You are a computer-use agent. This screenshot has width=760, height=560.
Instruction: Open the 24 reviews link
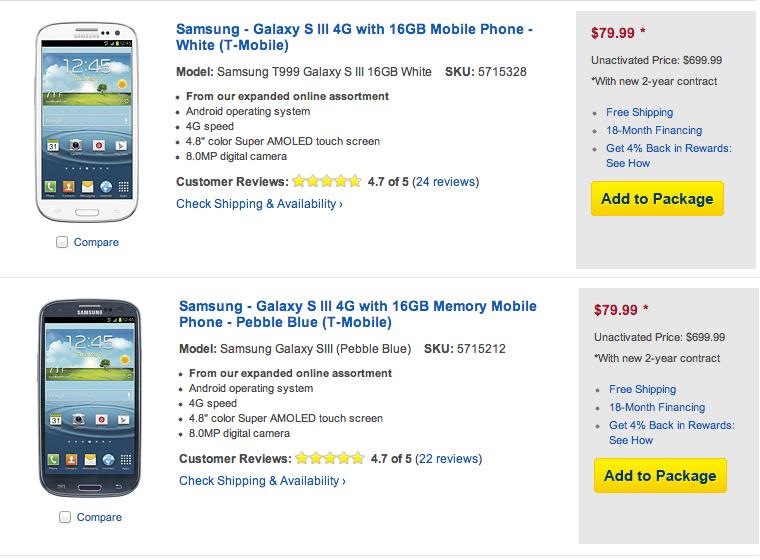pos(445,182)
